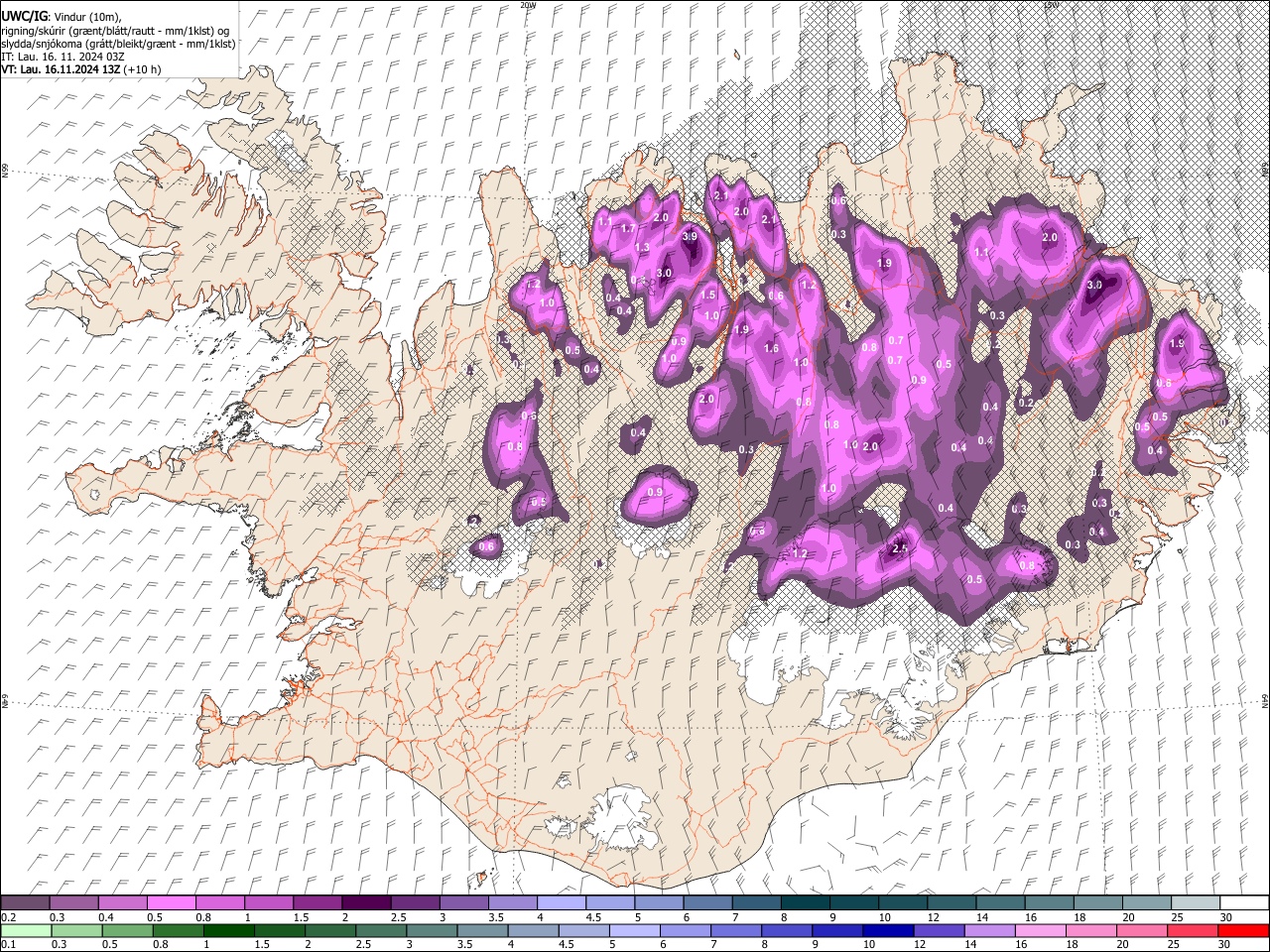Click the '0.2' label under purple scale
The width and height of the screenshot is (1270, 952).
tap(7, 917)
